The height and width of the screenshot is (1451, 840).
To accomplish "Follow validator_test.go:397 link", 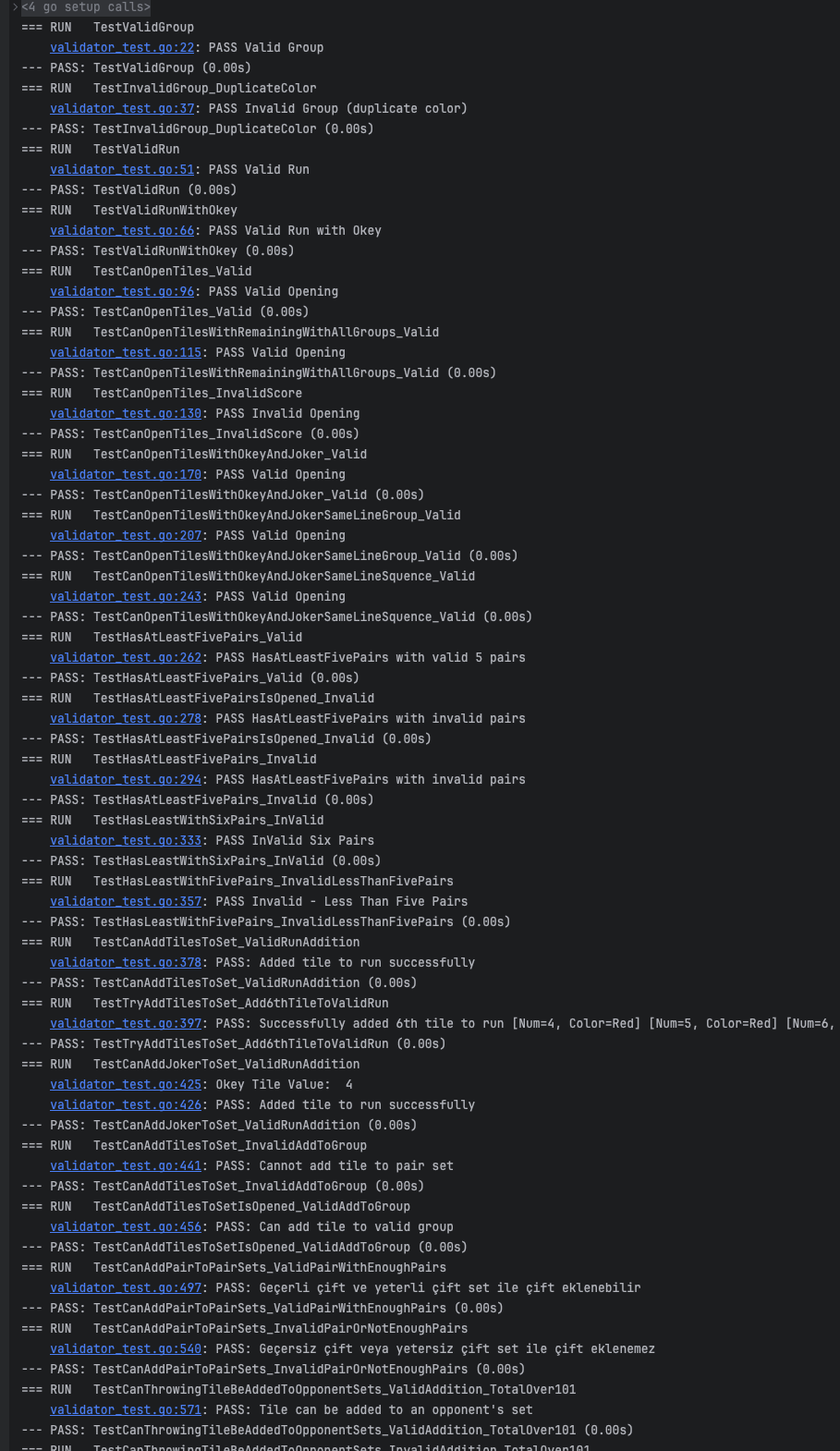I will [126, 1023].
